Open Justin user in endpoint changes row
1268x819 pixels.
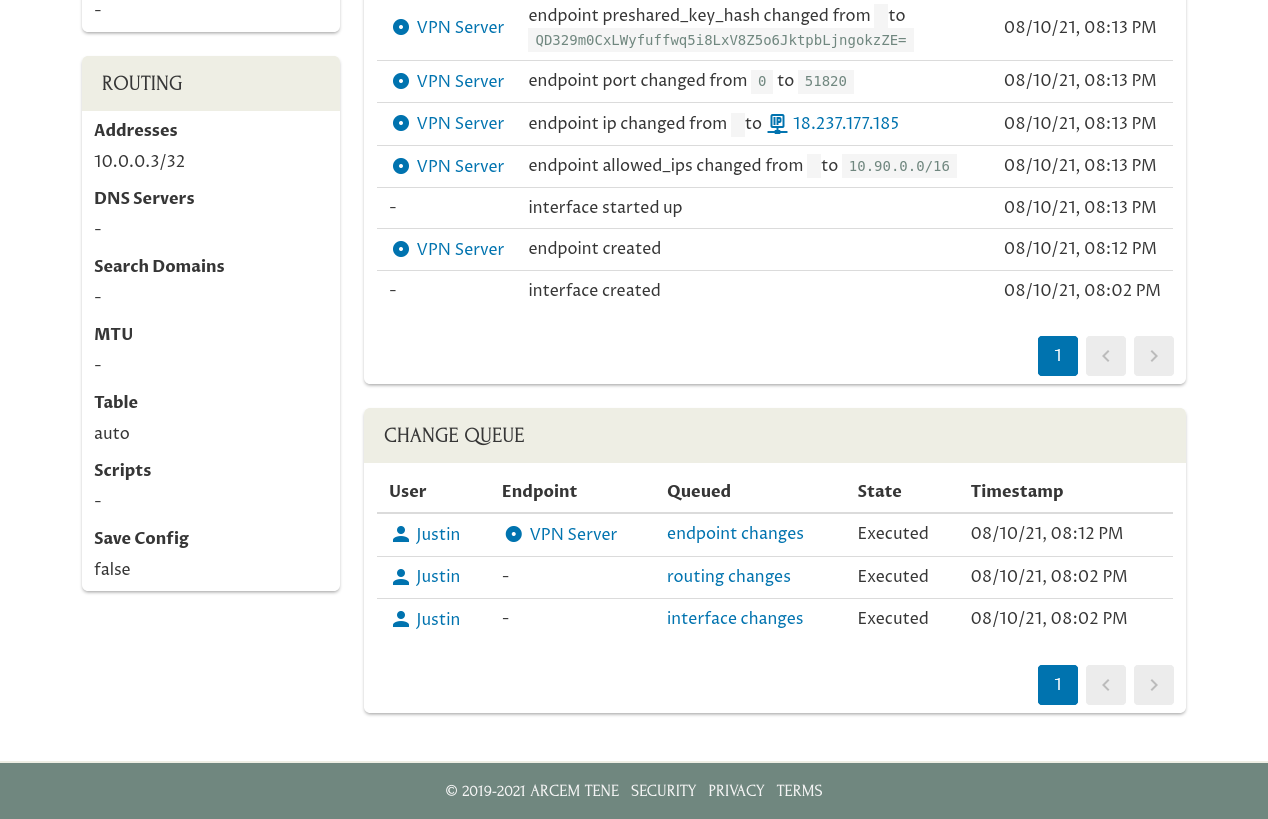click(x=438, y=535)
